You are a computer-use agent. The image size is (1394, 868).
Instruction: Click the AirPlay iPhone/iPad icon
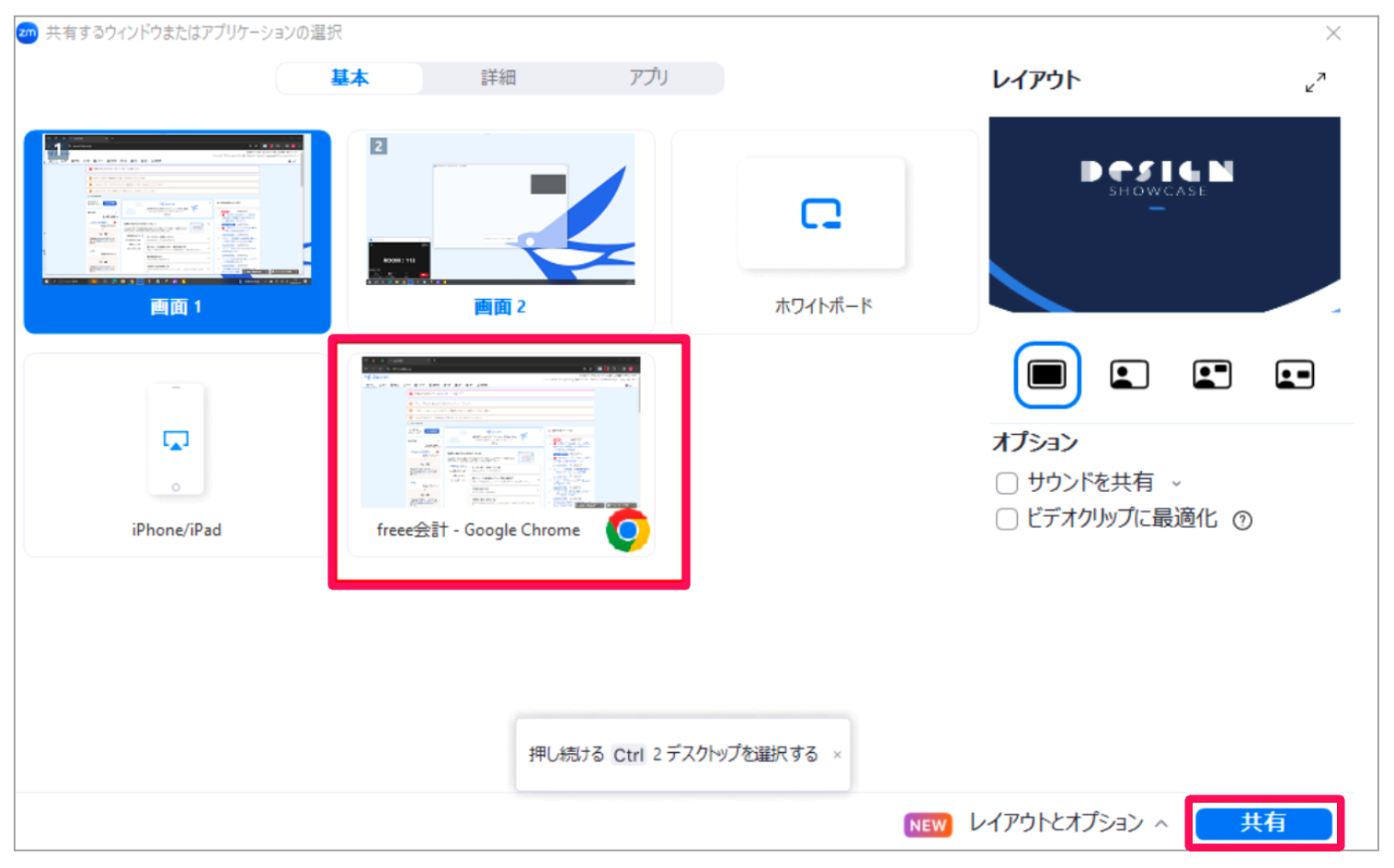coord(176,441)
